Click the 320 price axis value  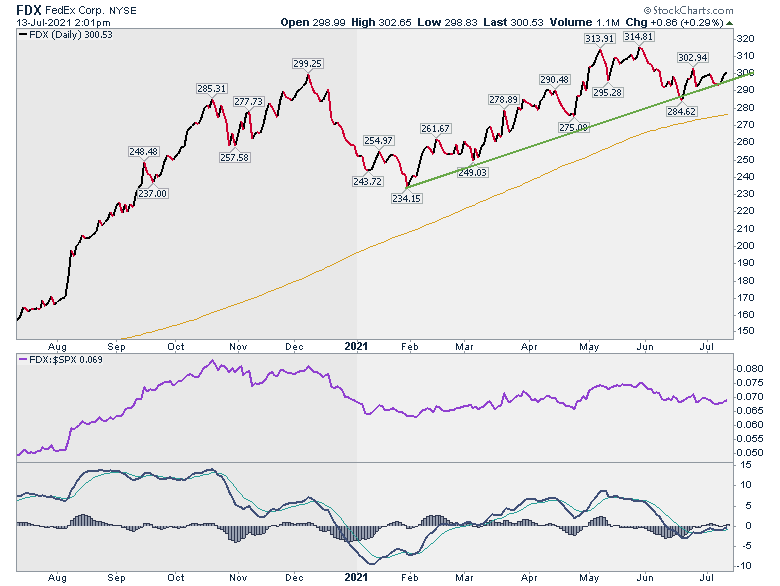click(745, 39)
